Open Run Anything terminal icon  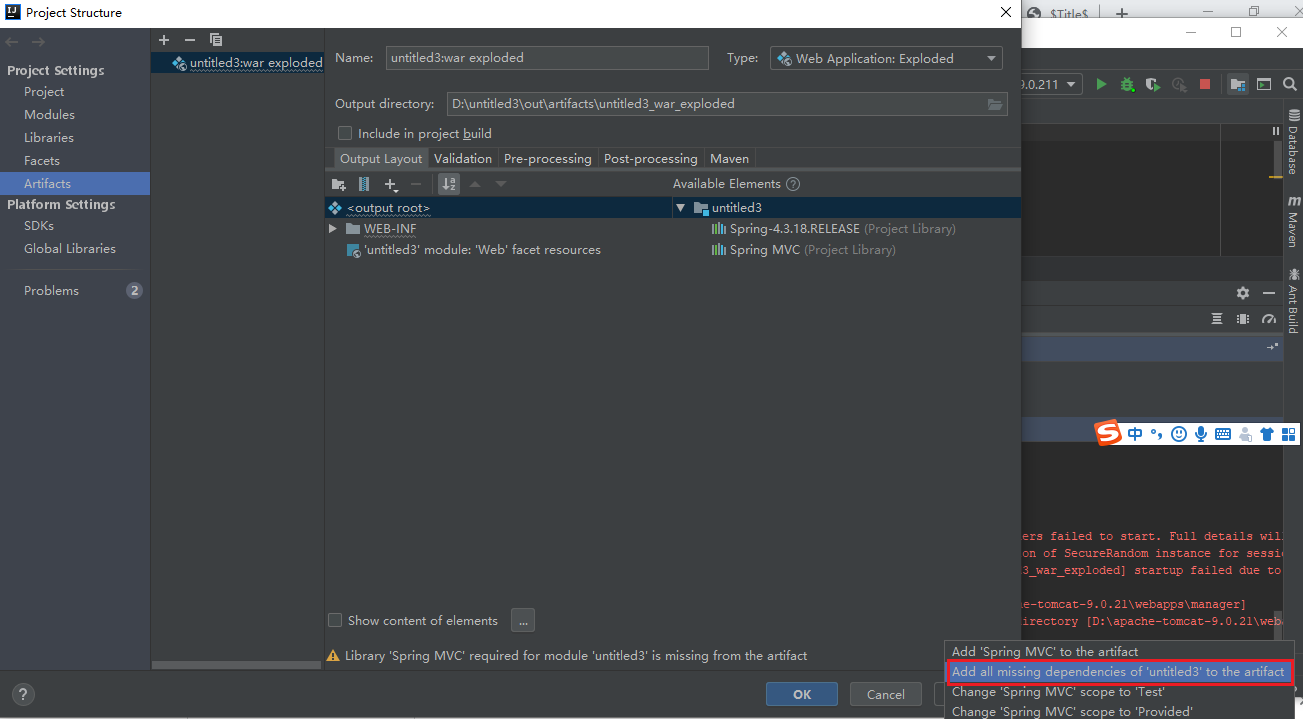pyautogui.click(x=1264, y=85)
